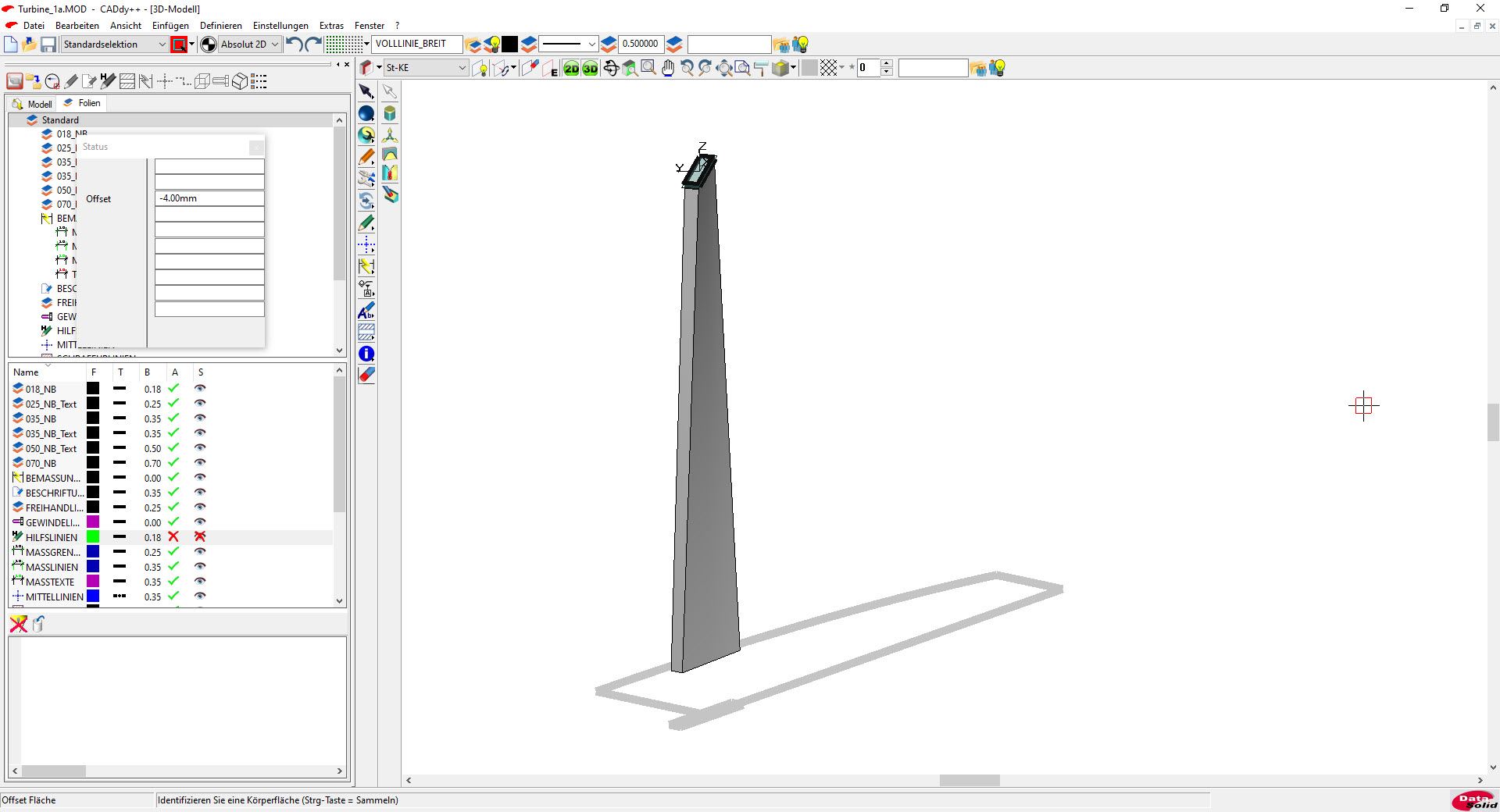Screen dimensions: 1500x812
Task: Click the open file folder icon
Action: [x=30, y=45]
